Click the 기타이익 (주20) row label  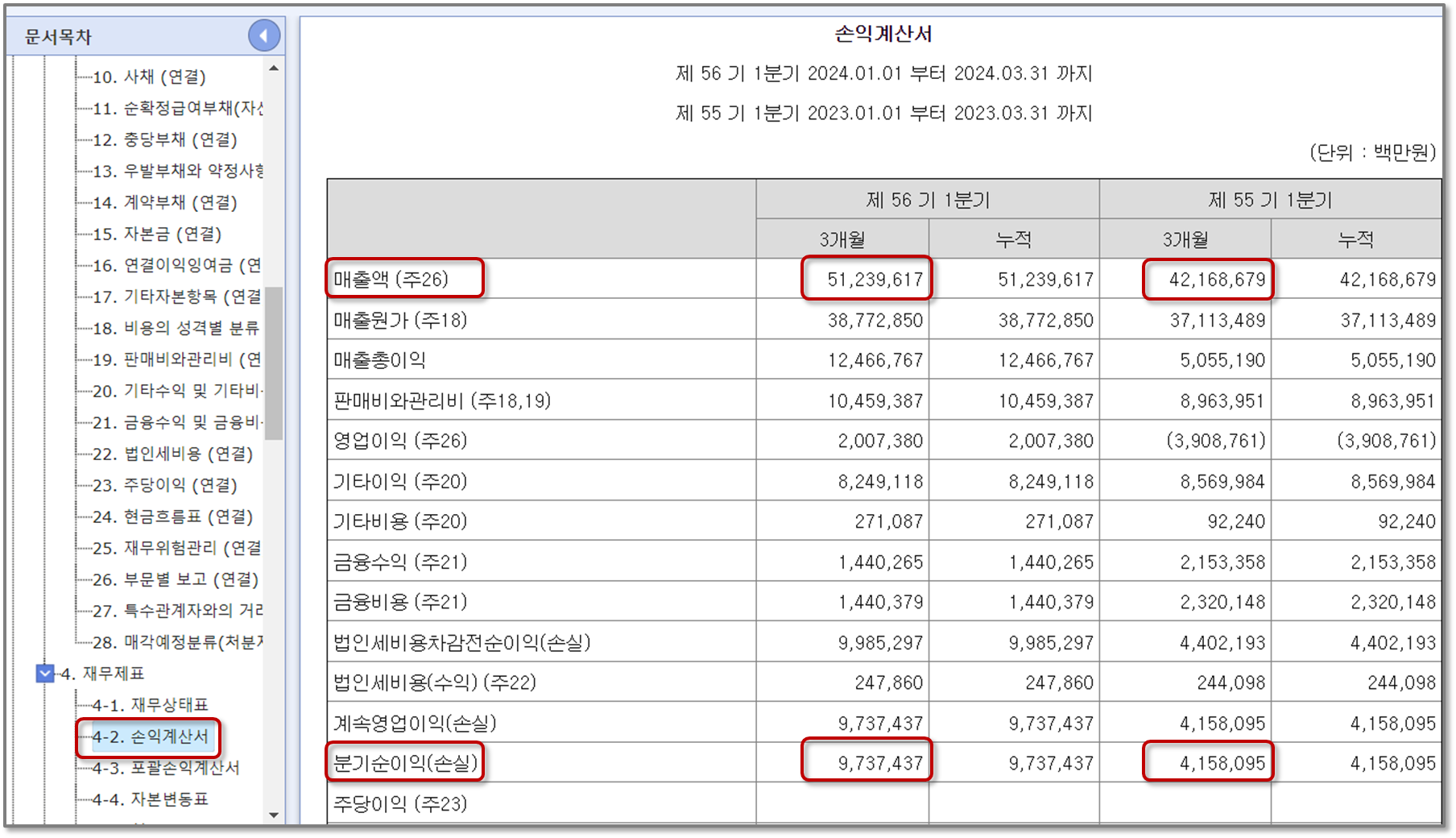(x=400, y=481)
